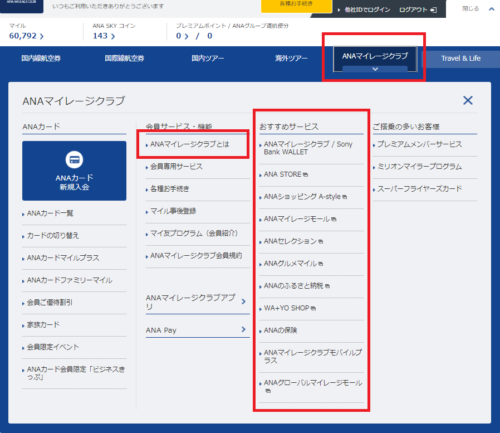Click the ANAカード新規入会 card button

pyautogui.click(x=74, y=171)
